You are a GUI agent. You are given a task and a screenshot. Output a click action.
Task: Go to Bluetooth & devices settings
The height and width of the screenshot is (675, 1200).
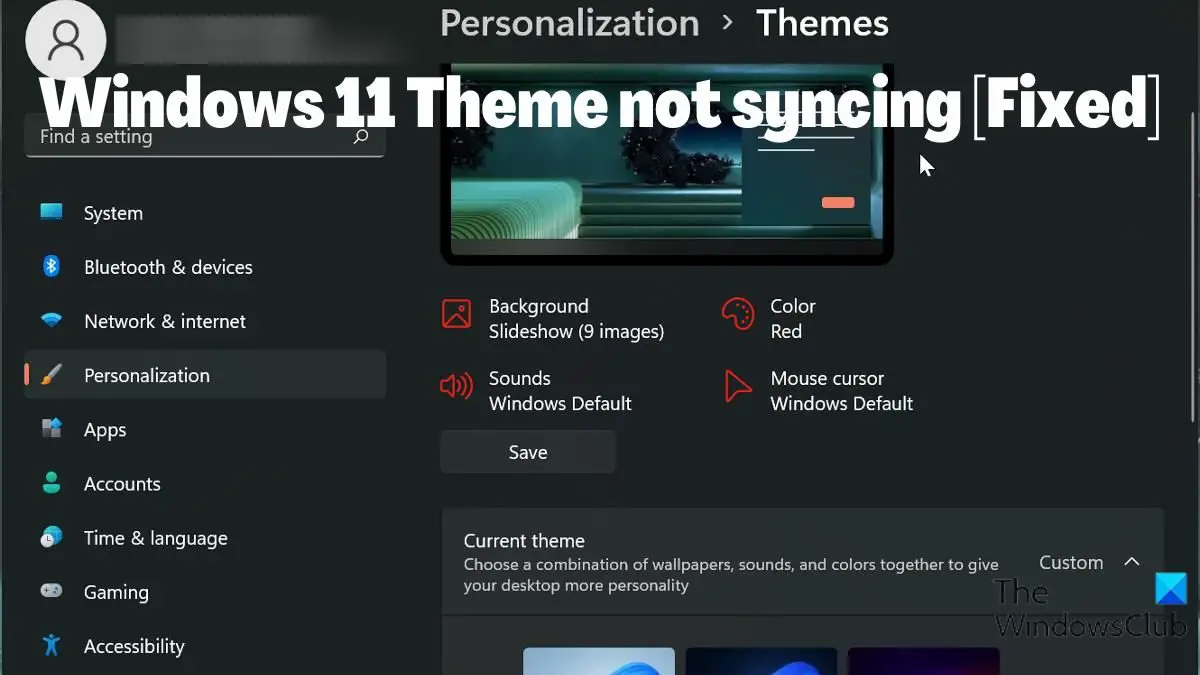(x=205, y=267)
